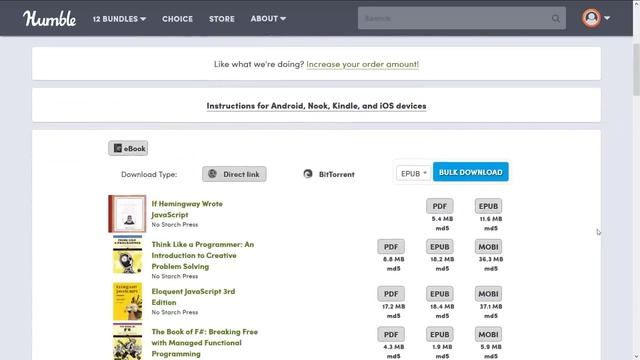Image resolution: width=640 pixels, height=360 pixels.
Task: Click the Bulk Download button
Action: [471, 172]
